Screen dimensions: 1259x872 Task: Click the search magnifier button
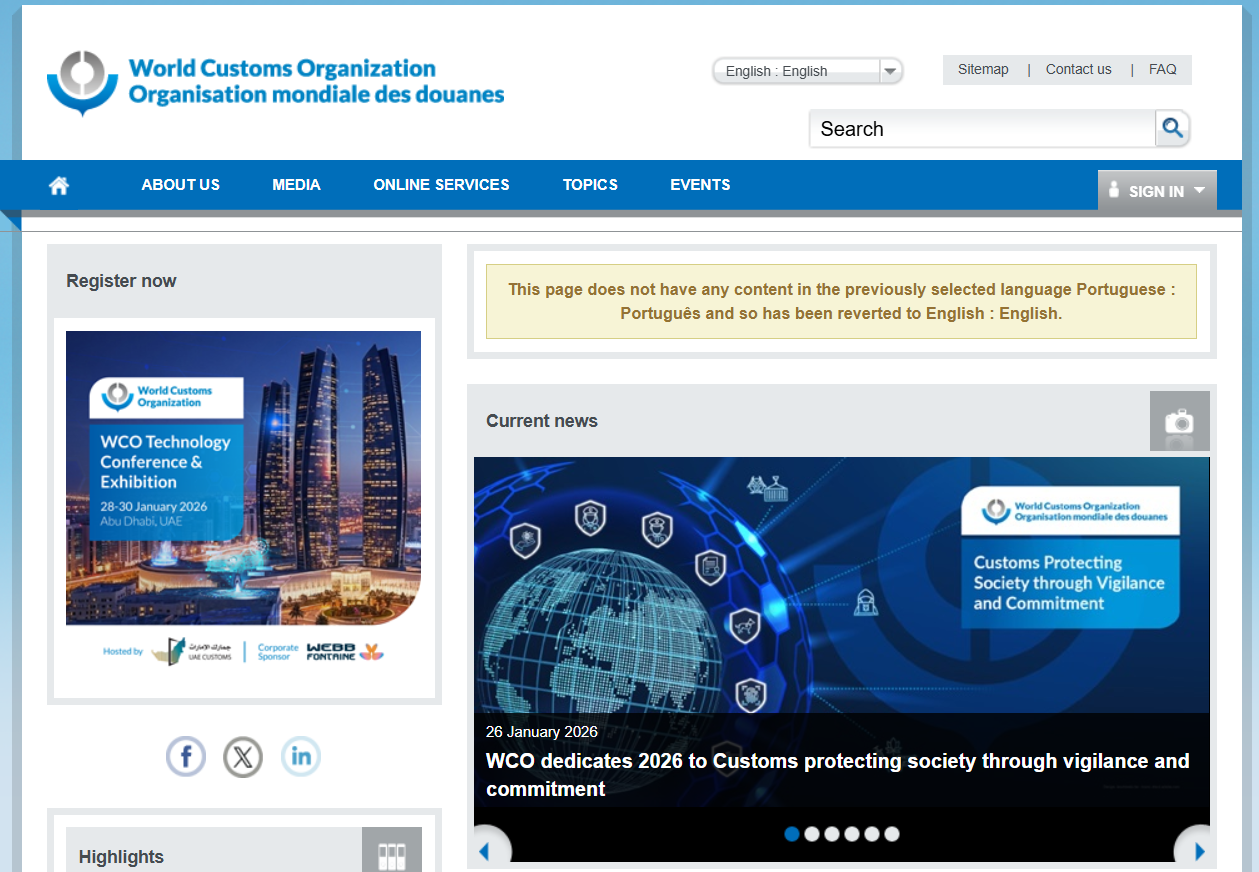pyautogui.click(x=1172, y=128)
